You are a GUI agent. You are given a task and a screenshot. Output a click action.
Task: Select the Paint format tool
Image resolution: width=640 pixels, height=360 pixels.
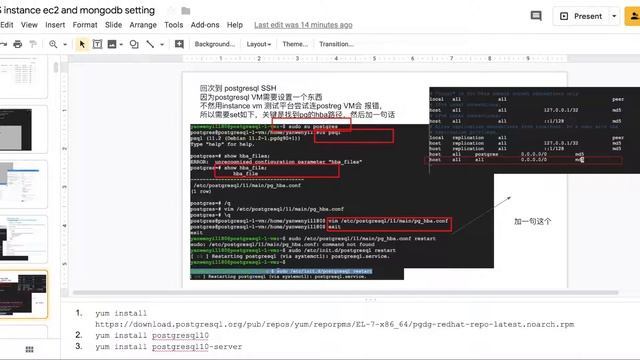(x=33, y=44)
